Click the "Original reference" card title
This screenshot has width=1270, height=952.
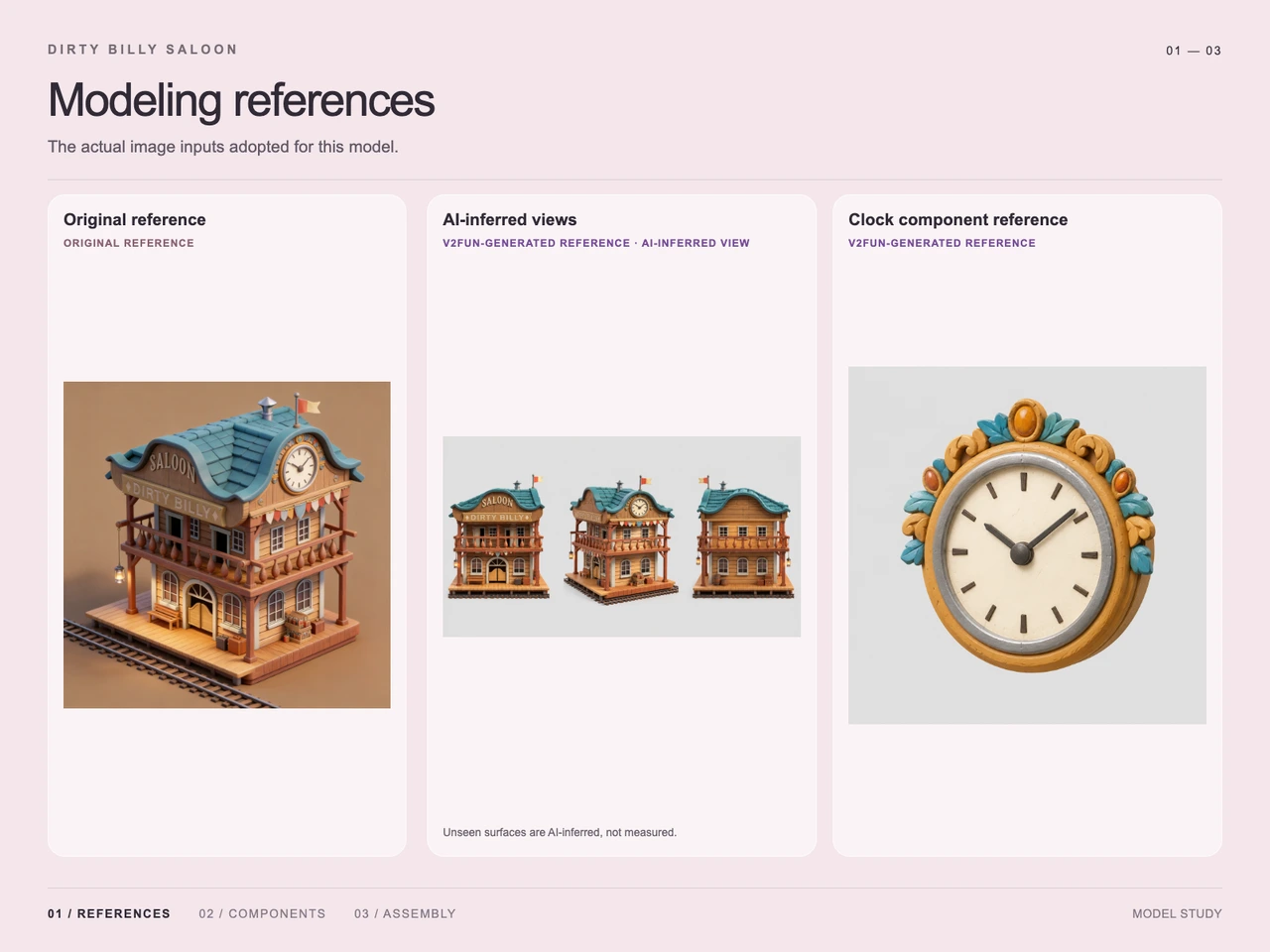tap(135, 220)
